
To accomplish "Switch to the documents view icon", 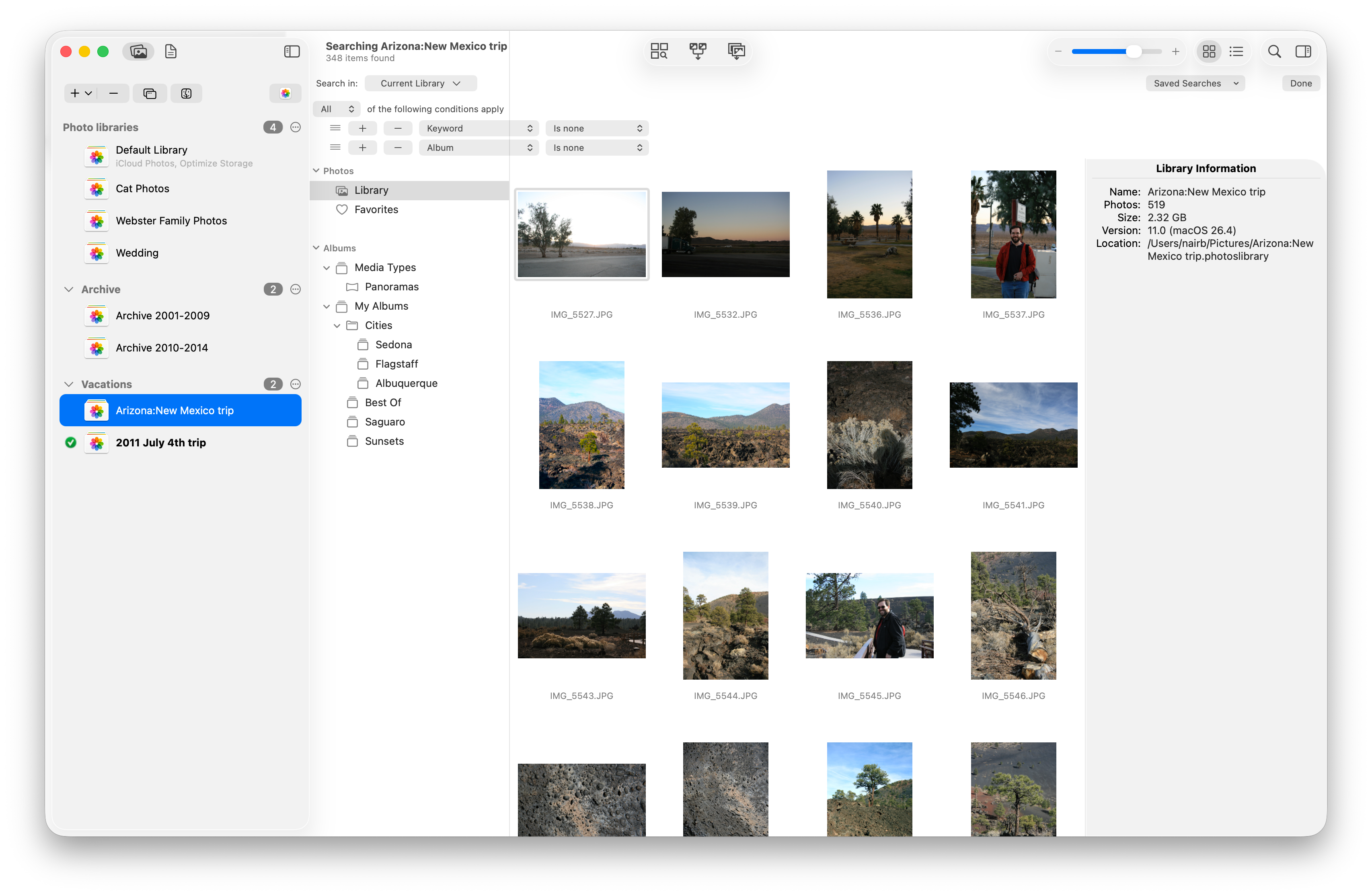I will (x=170, y=52).
